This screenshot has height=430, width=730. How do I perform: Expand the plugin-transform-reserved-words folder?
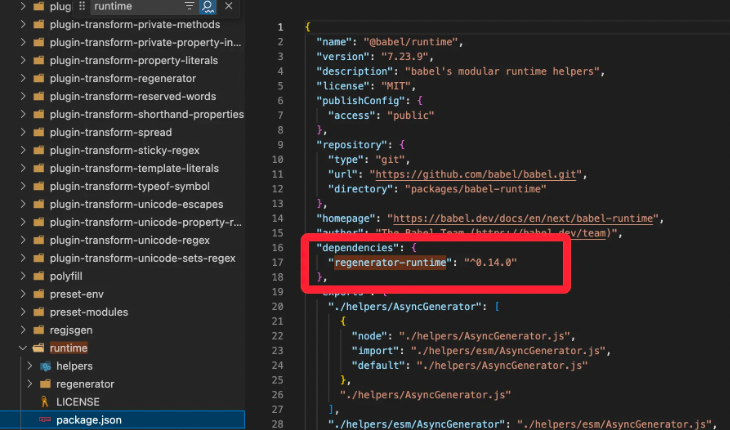coord(23,96)
